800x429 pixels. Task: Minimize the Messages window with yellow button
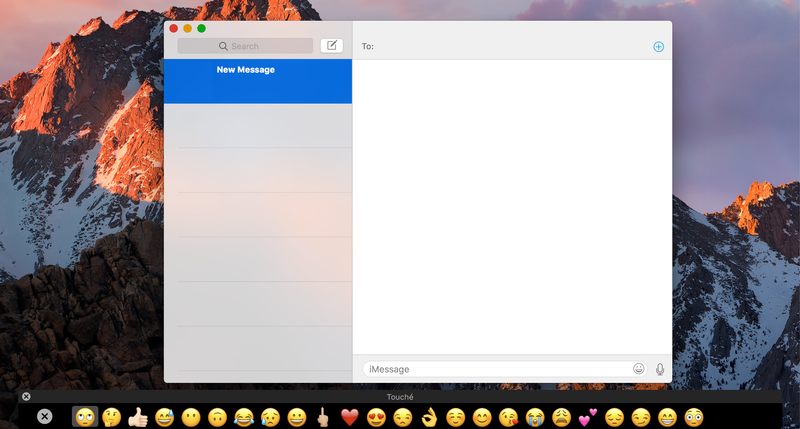[x=187, y=29]
